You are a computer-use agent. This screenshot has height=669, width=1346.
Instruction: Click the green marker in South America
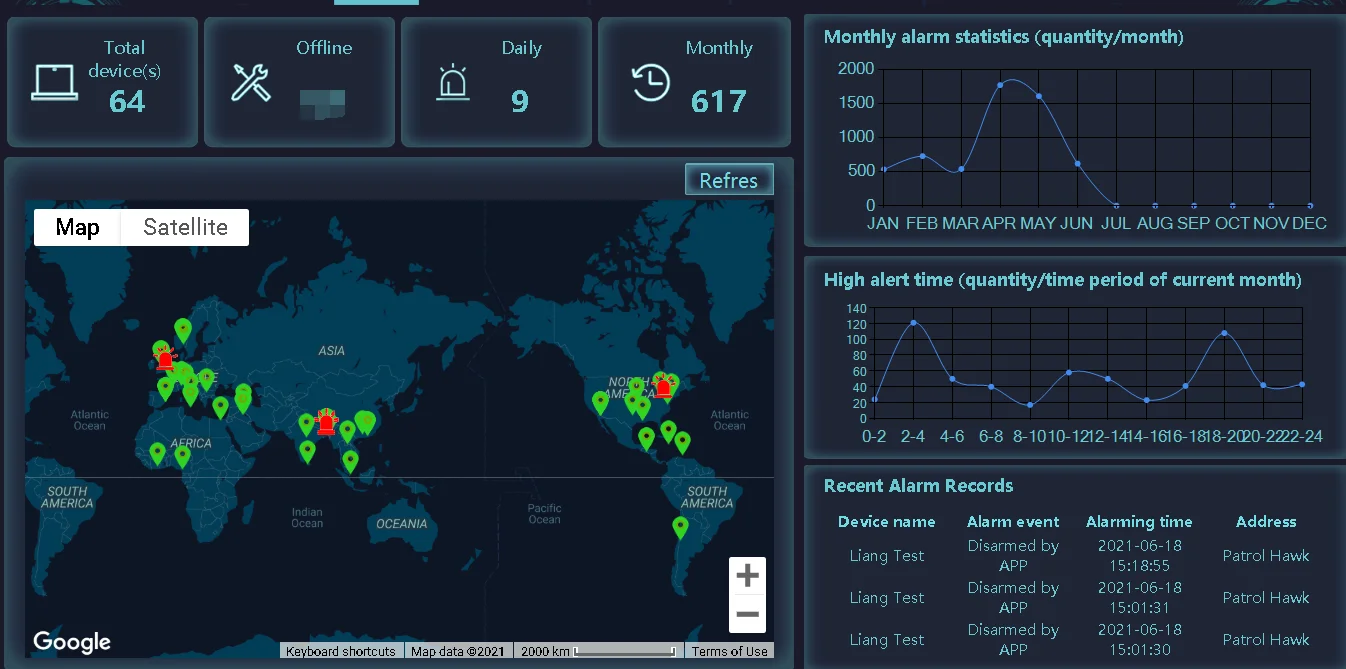pyautogui.click(x=681, y=527)
